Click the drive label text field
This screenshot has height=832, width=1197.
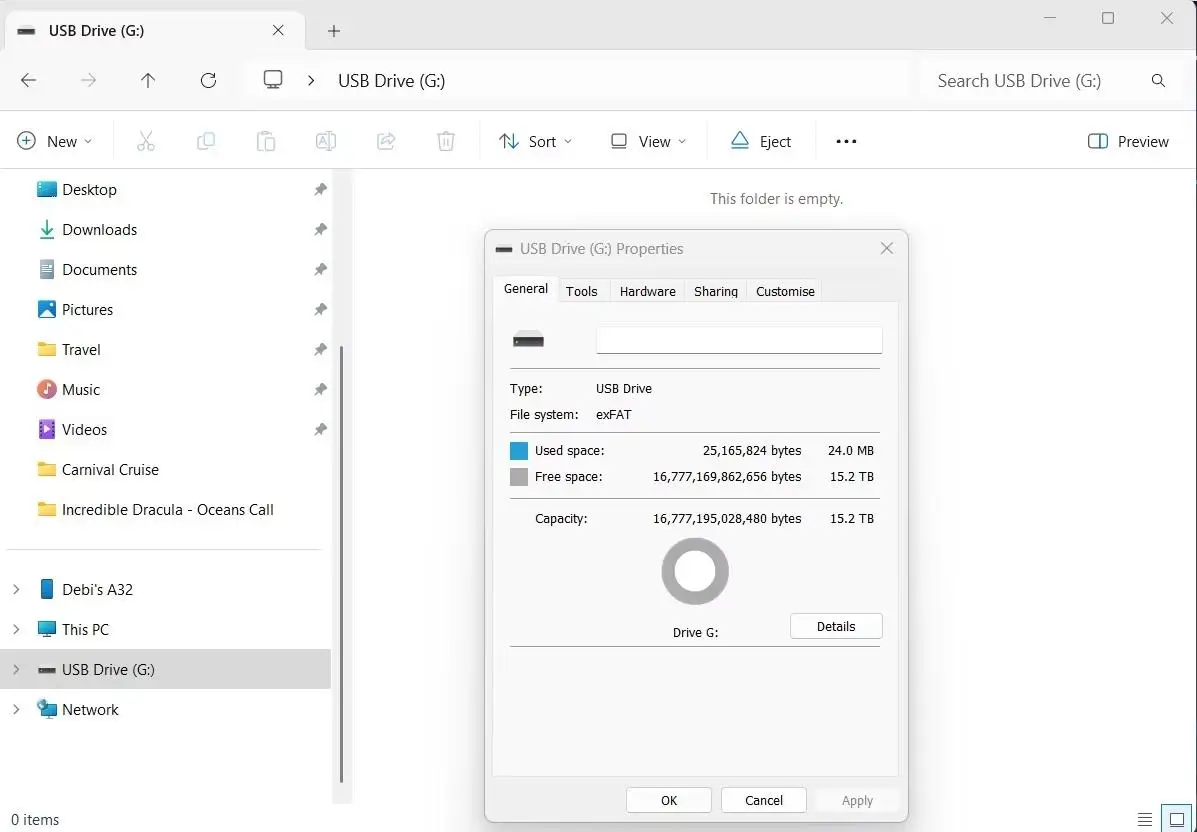point(739,340)
